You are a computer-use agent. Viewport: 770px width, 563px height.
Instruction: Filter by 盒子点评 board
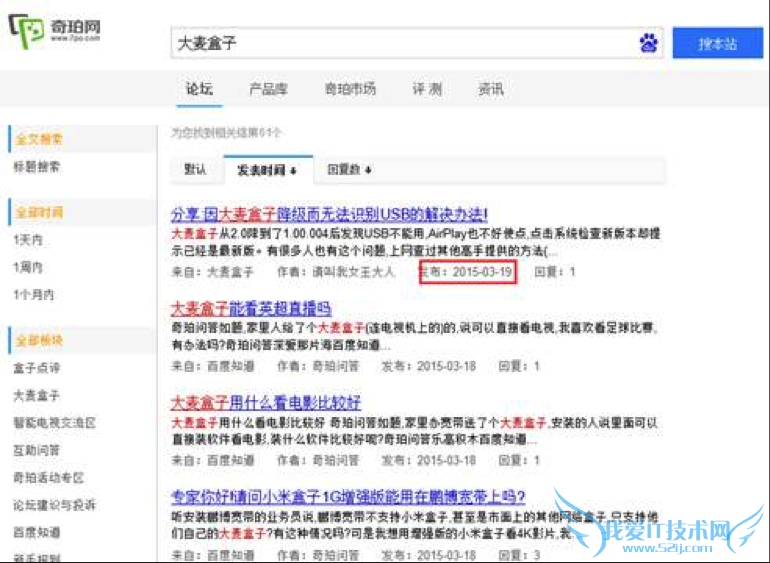point(37,367)
